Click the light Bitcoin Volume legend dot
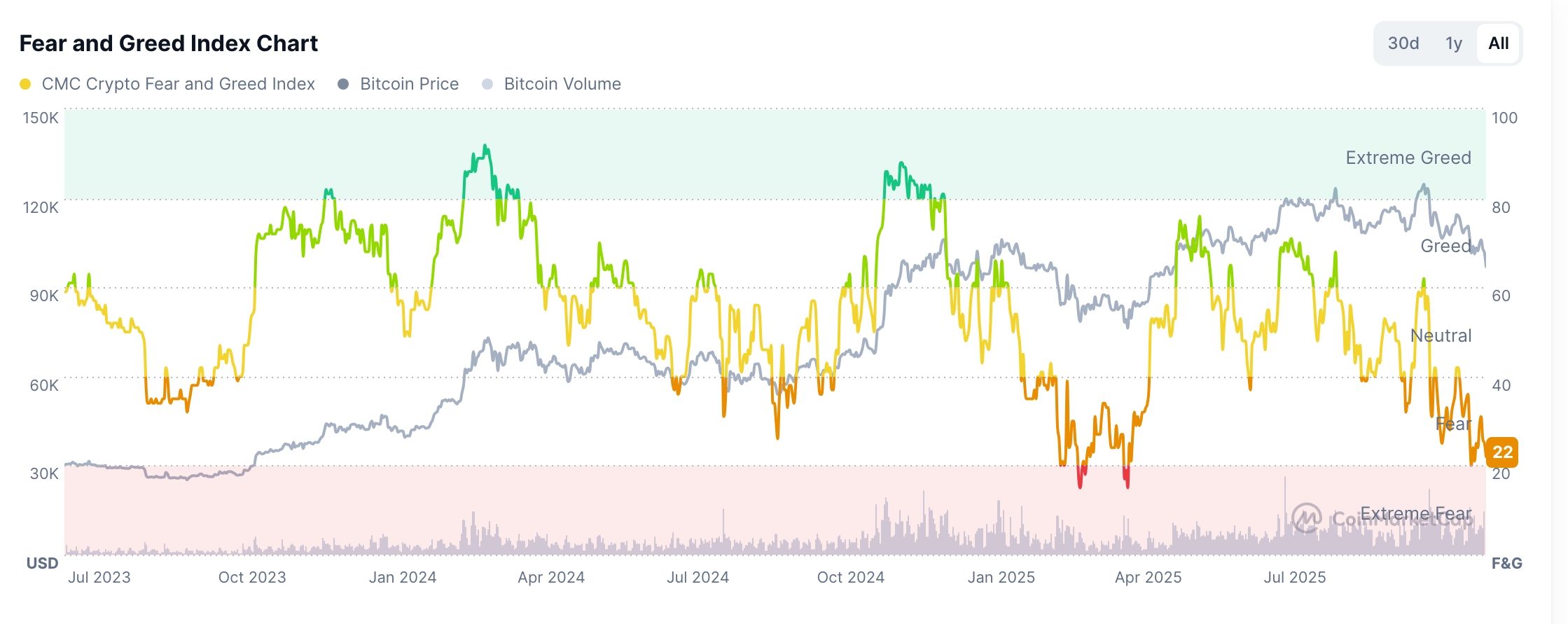 [489, 83]
